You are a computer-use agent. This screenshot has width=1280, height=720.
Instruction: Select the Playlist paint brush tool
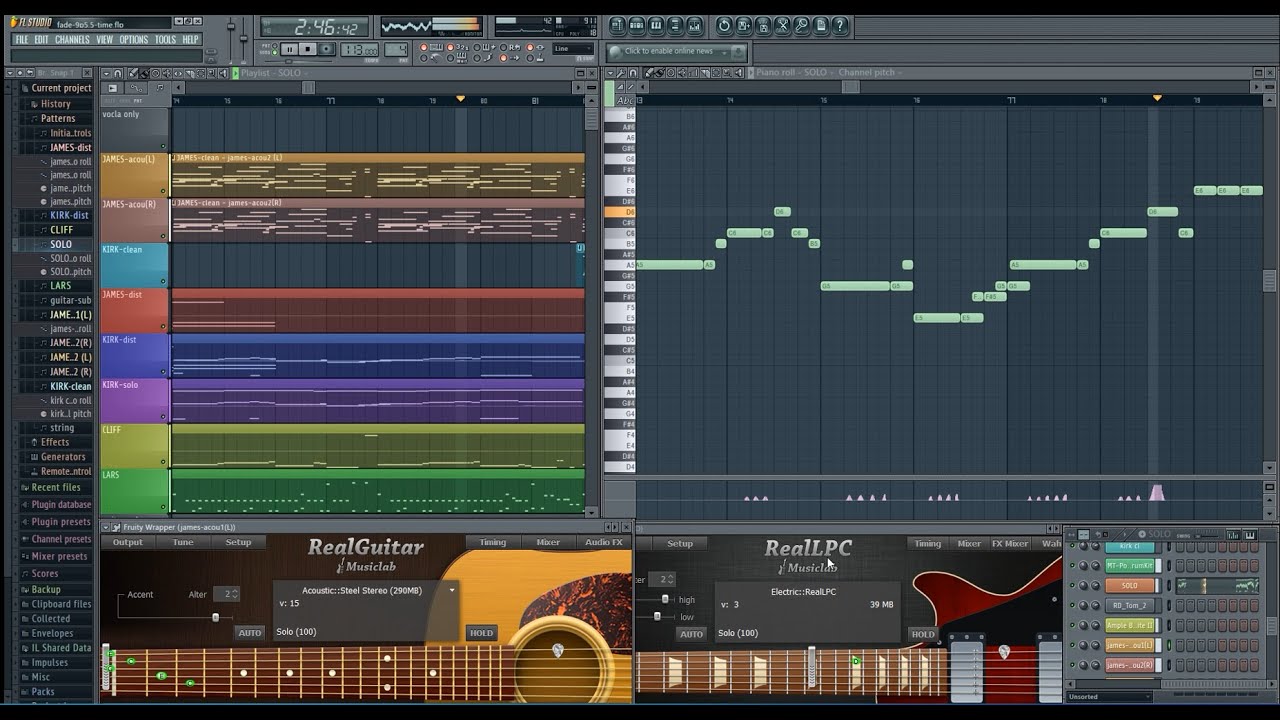[x=144, y=73]
